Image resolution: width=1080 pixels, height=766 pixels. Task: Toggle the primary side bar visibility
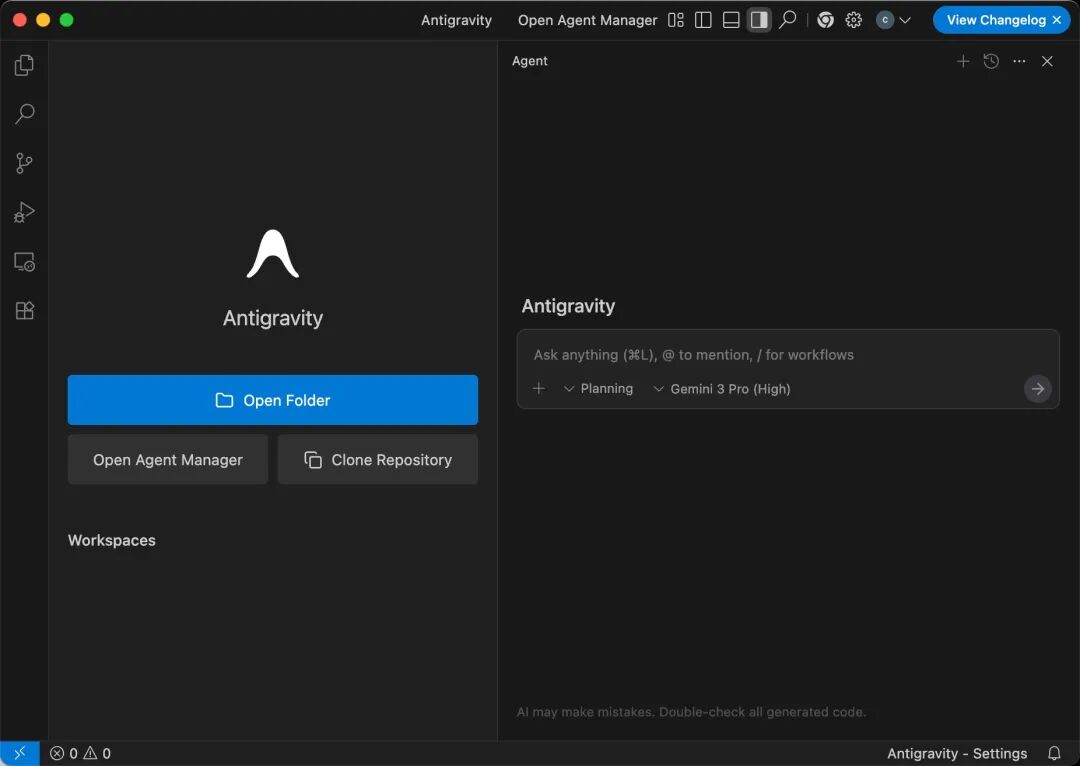point(703,20)
